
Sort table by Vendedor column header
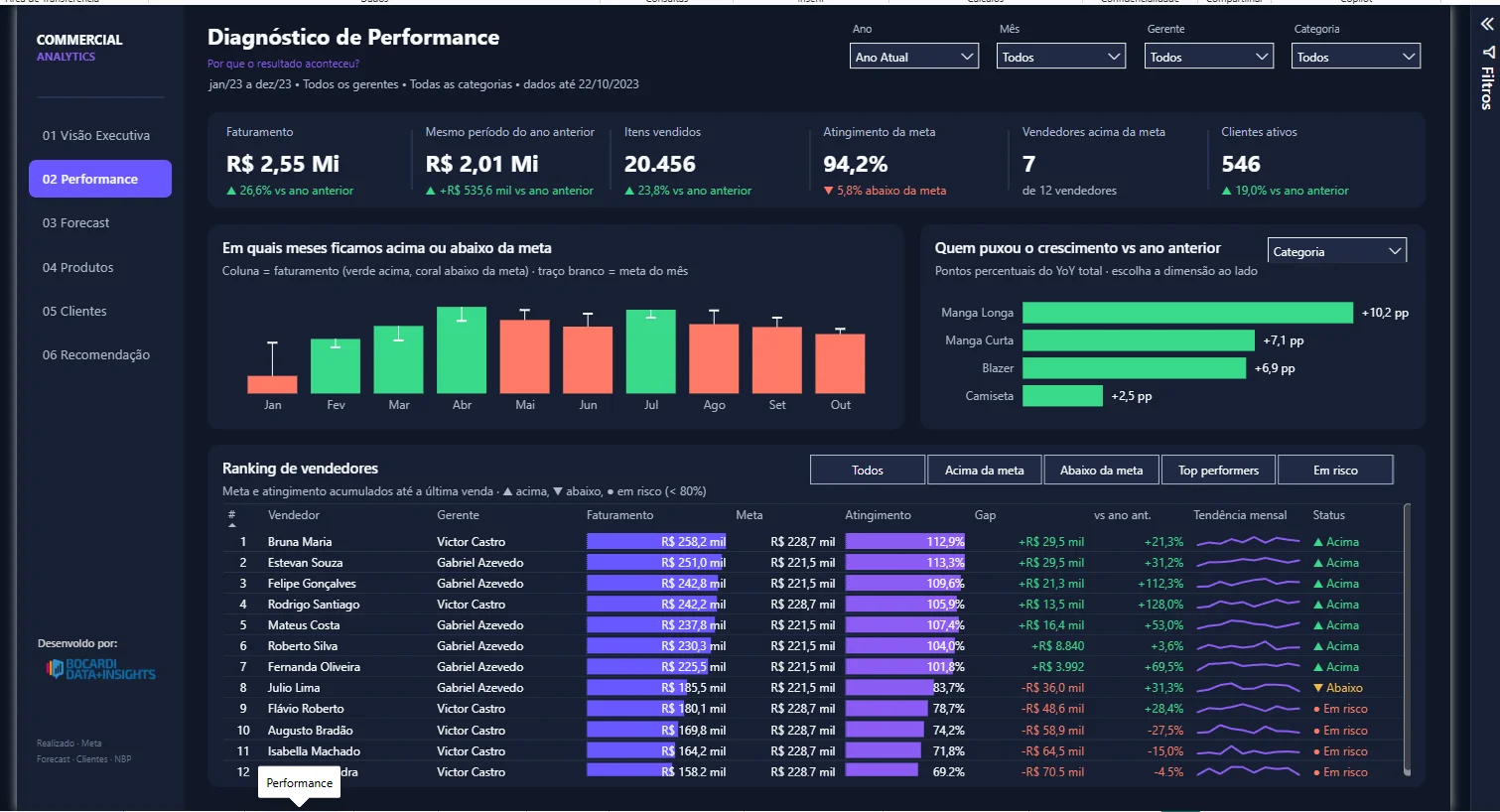pyautogui.click(x=294, y=515)
